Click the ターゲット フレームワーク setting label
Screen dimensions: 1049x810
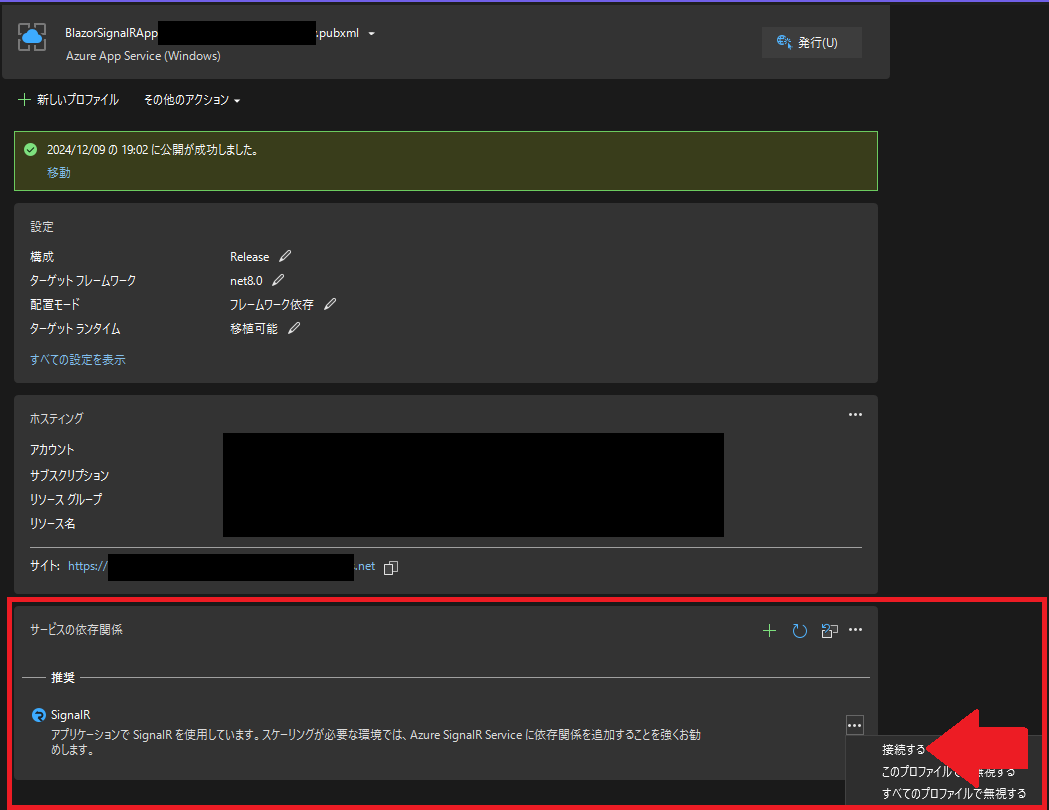(83, 281)
